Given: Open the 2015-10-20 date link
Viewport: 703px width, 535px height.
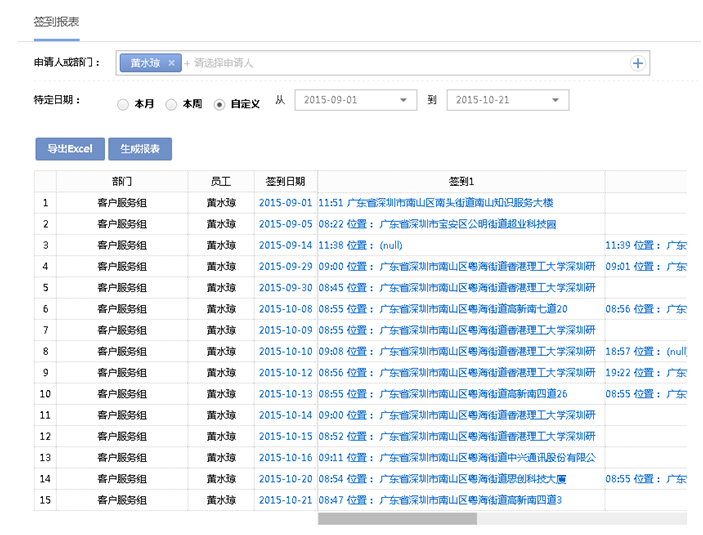Looking at the screenshot, I should point(286,478).
